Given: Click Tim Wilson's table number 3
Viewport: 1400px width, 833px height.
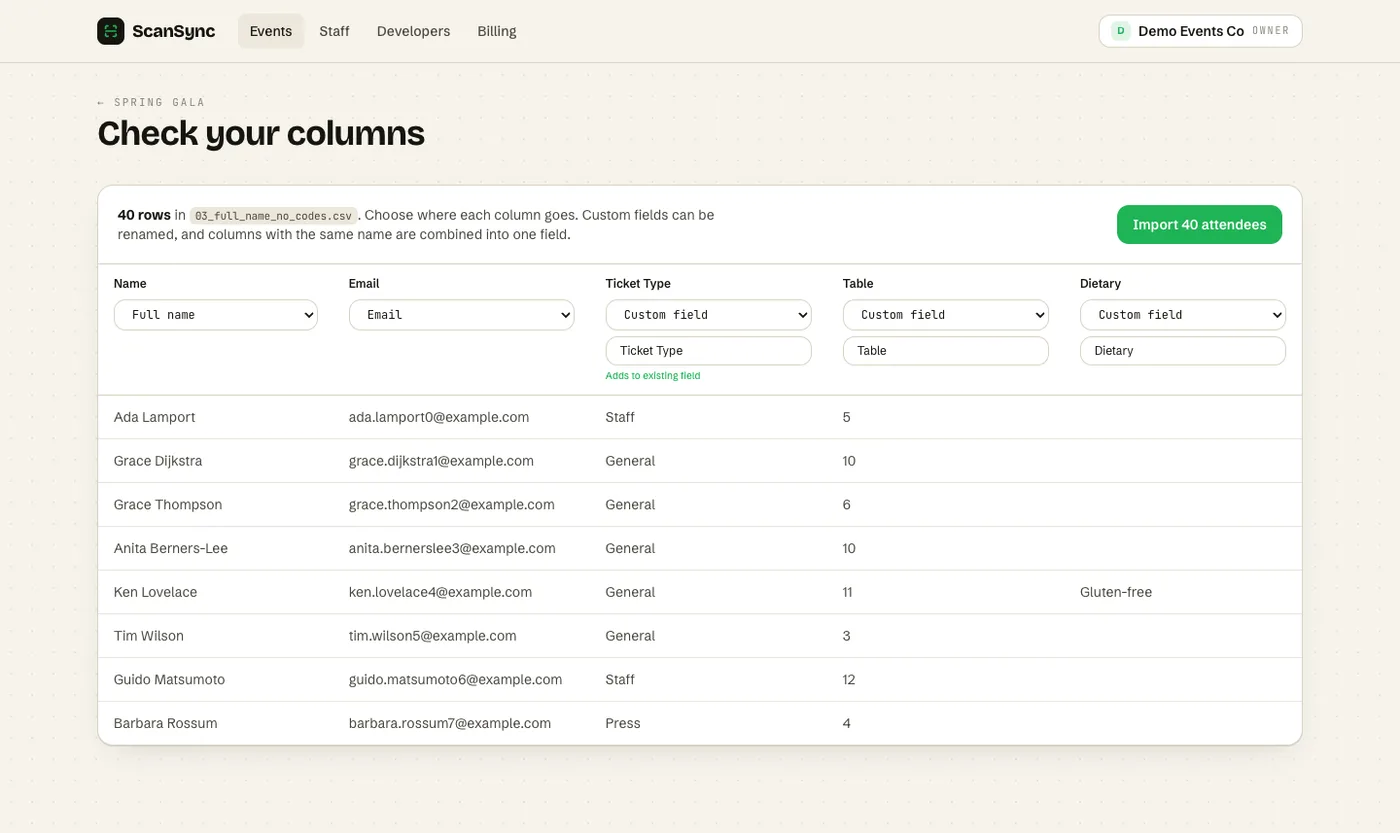Looking at the screenshot, I should [x=847, y=636].
